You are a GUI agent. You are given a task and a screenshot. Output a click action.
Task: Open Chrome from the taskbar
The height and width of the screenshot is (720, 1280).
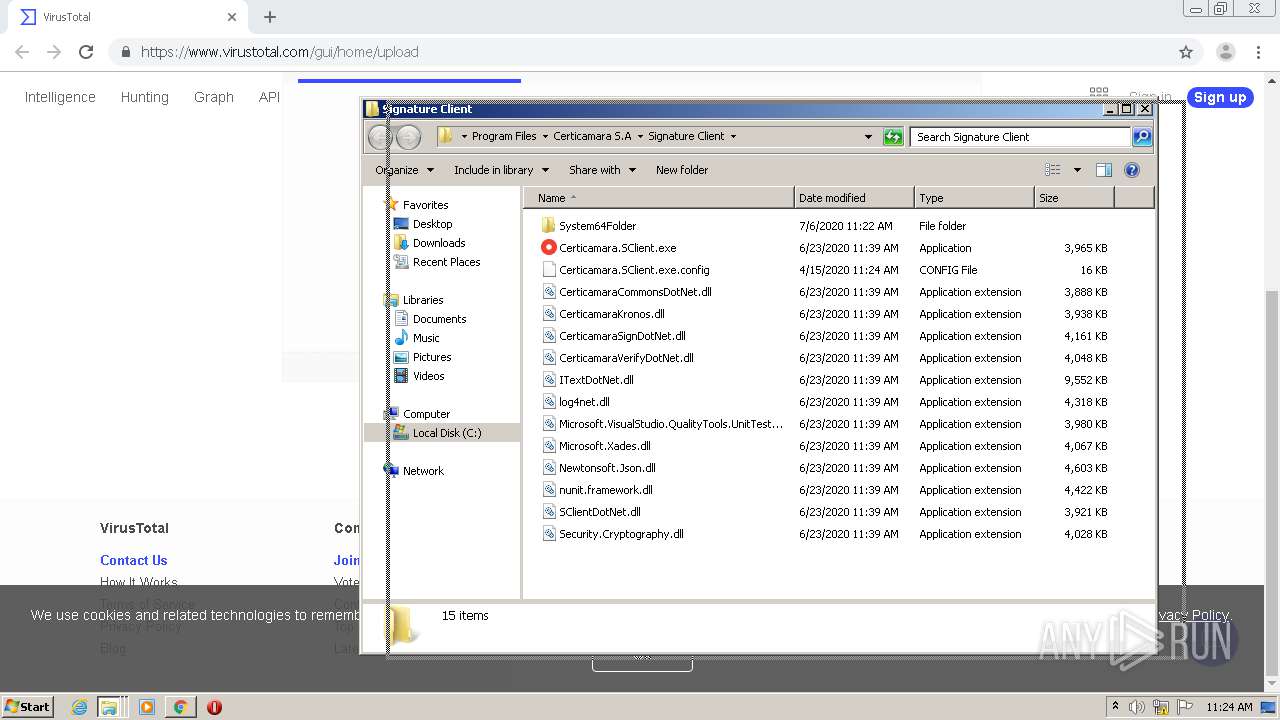[180, 707]
